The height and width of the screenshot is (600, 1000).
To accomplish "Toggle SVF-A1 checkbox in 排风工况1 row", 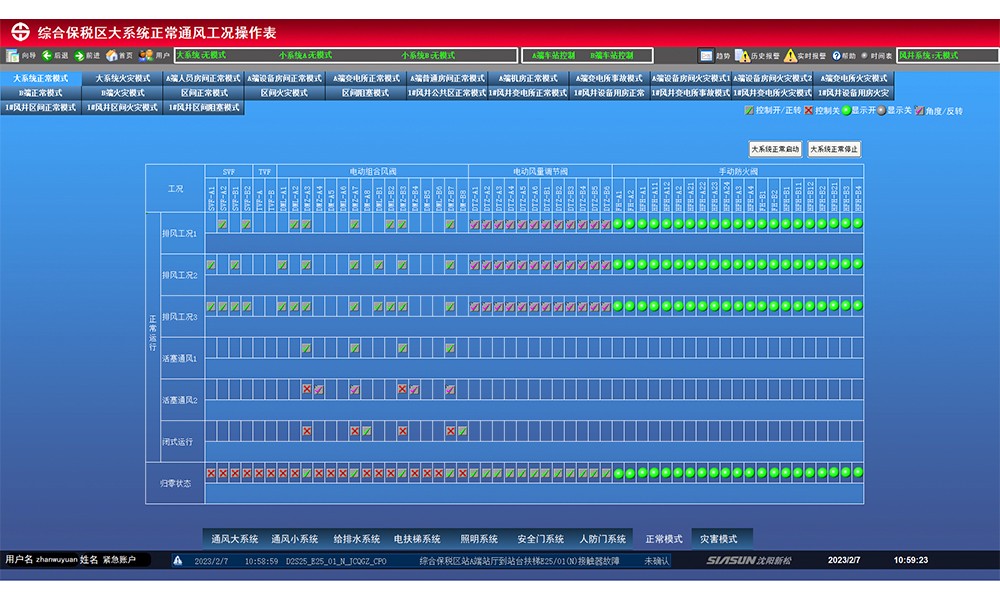I will [x=211, y=224].
